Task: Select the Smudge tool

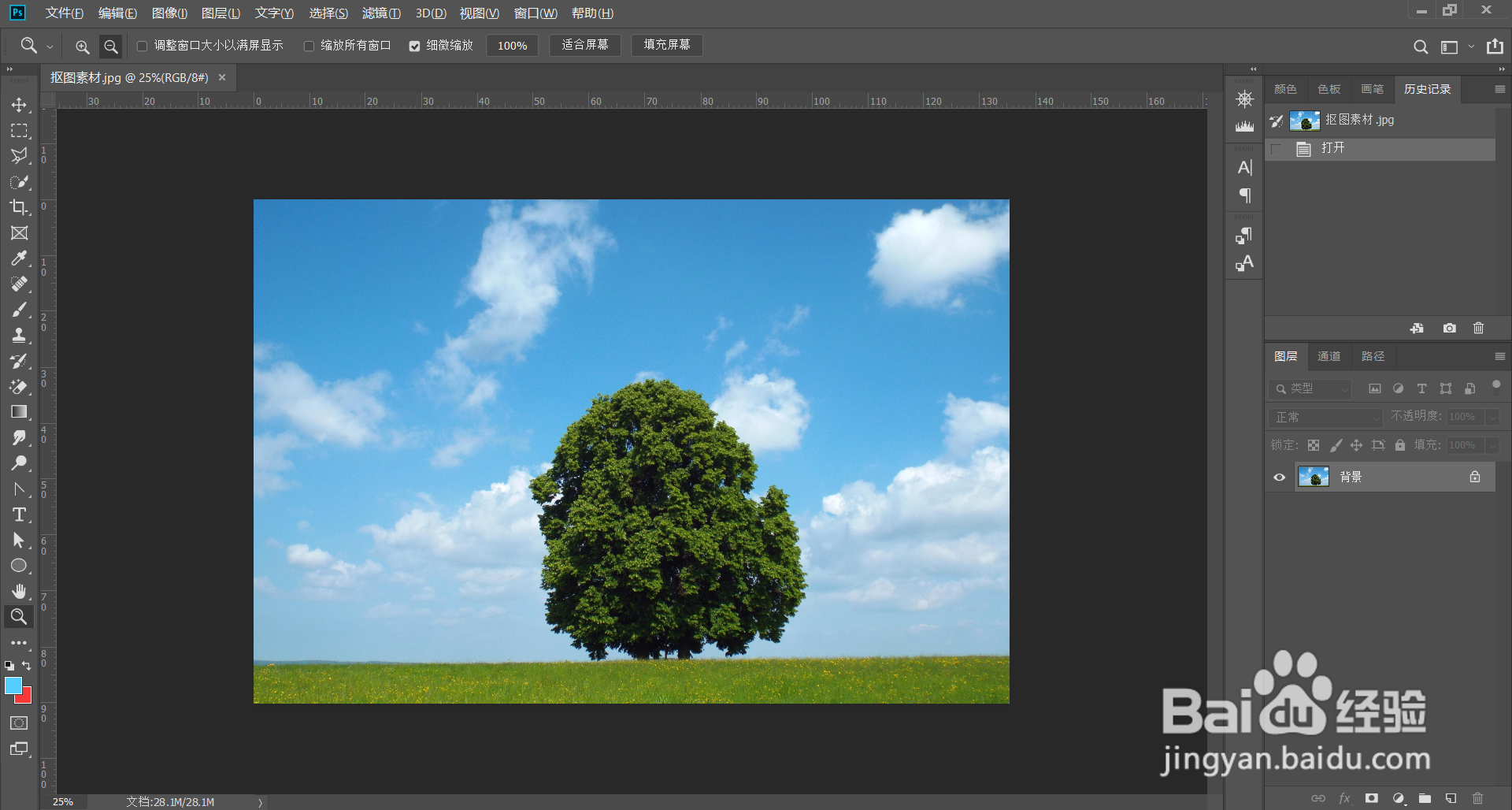Action: click(x=19, y=438)
